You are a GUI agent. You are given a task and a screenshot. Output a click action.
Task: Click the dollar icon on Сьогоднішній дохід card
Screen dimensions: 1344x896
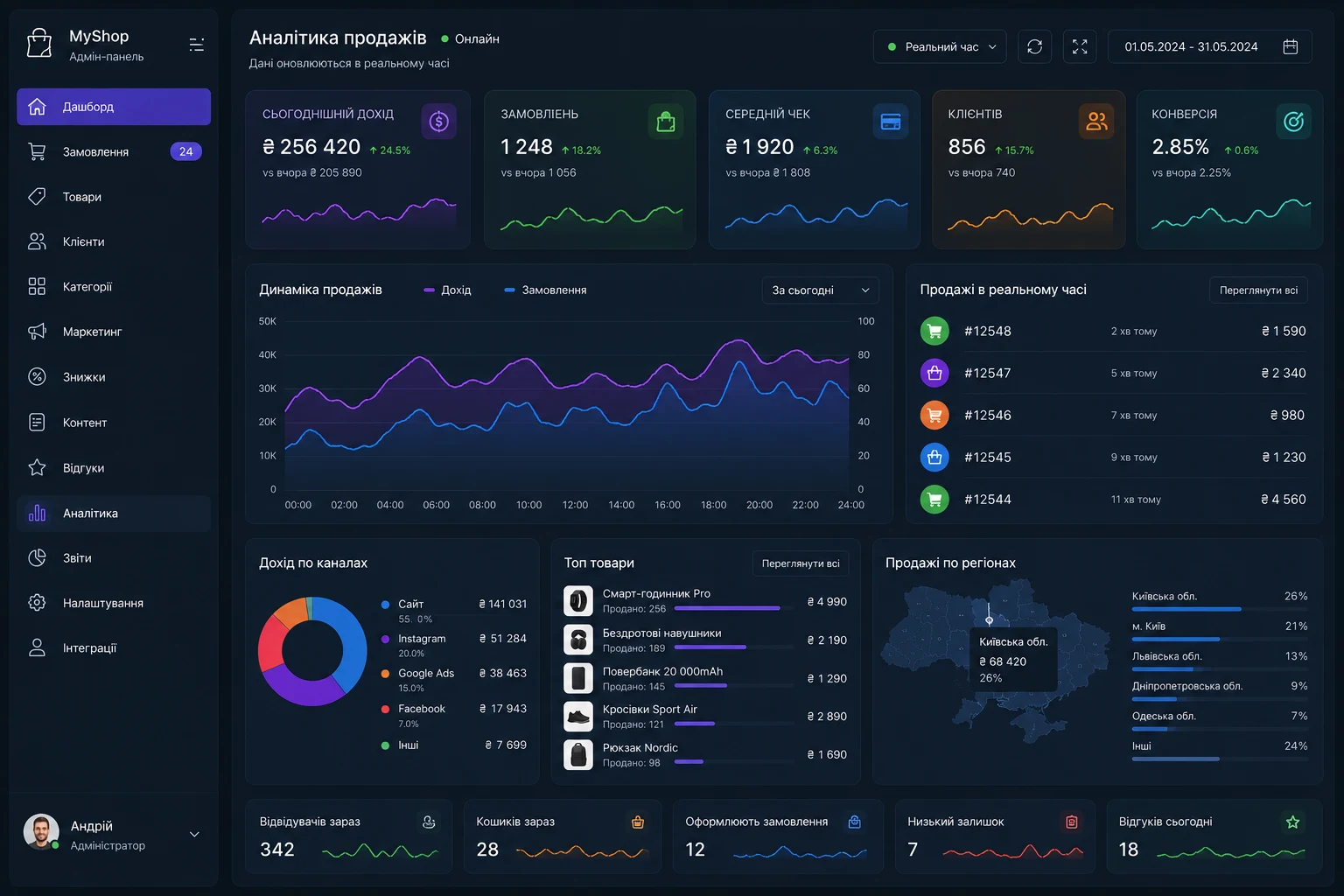[x=439, y=122]
